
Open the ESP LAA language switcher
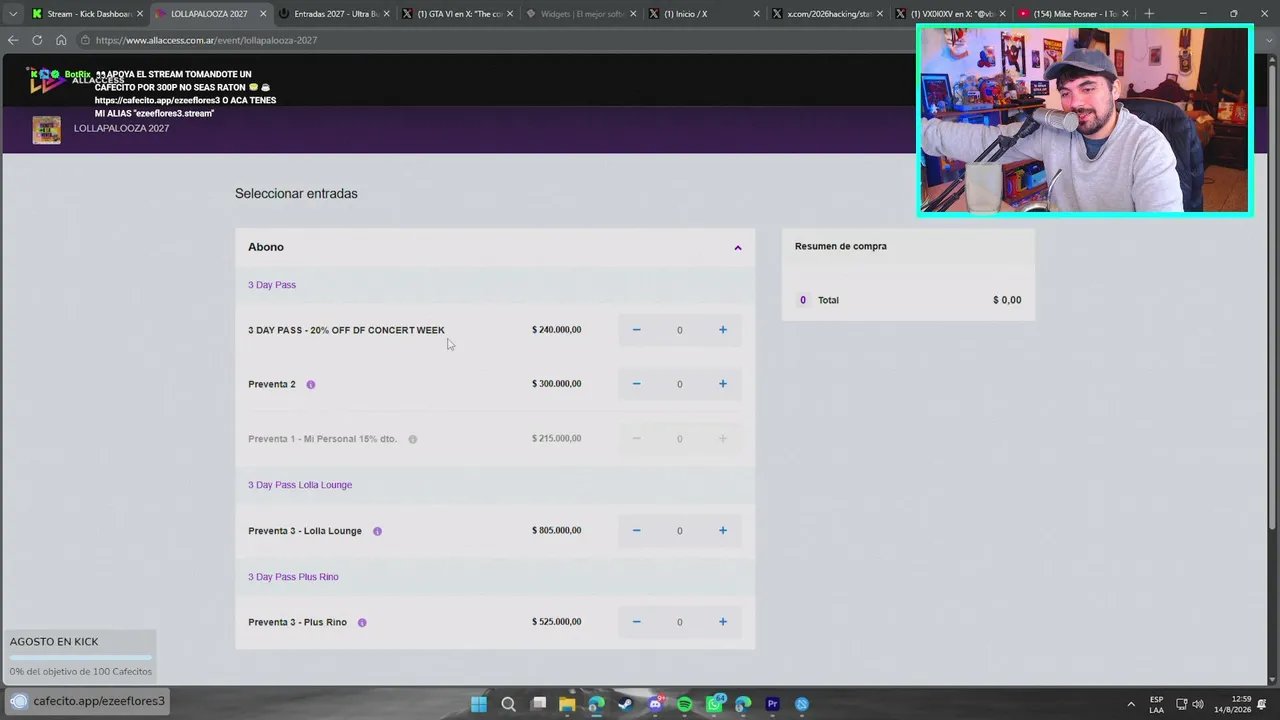1157,704
